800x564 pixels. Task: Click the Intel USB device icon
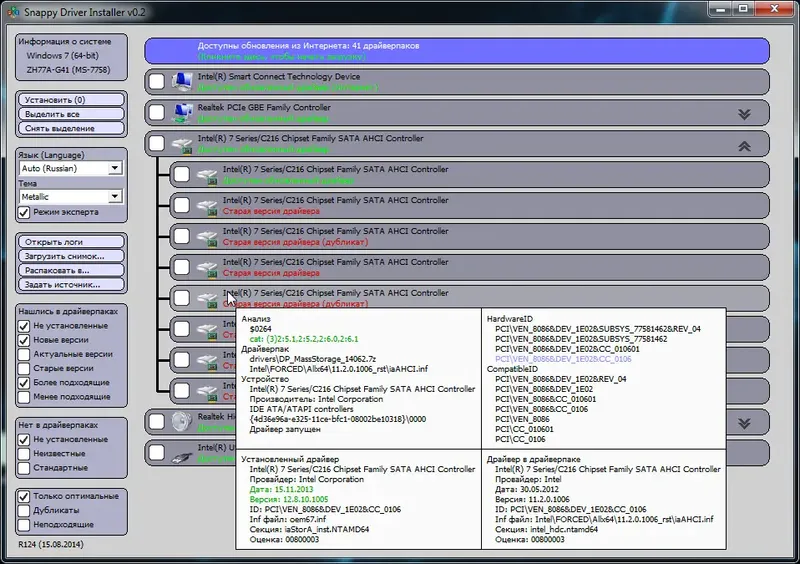182,454
